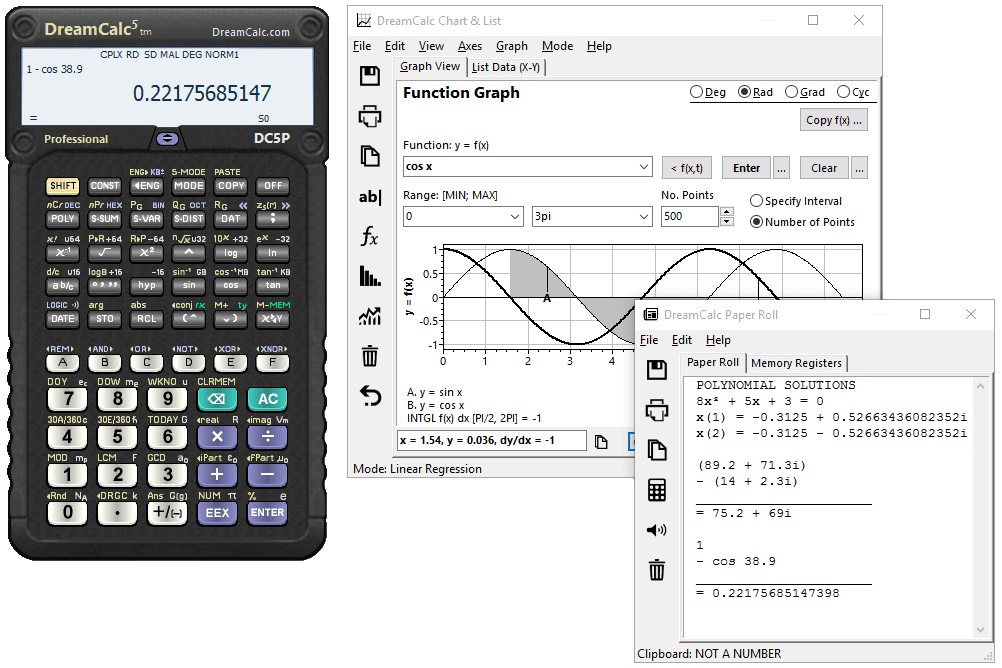Viewport: 1002px width, 668px height.
Task: Open the Range MAX dropdown showing 3pi
Action: click(x=644, y=217)
